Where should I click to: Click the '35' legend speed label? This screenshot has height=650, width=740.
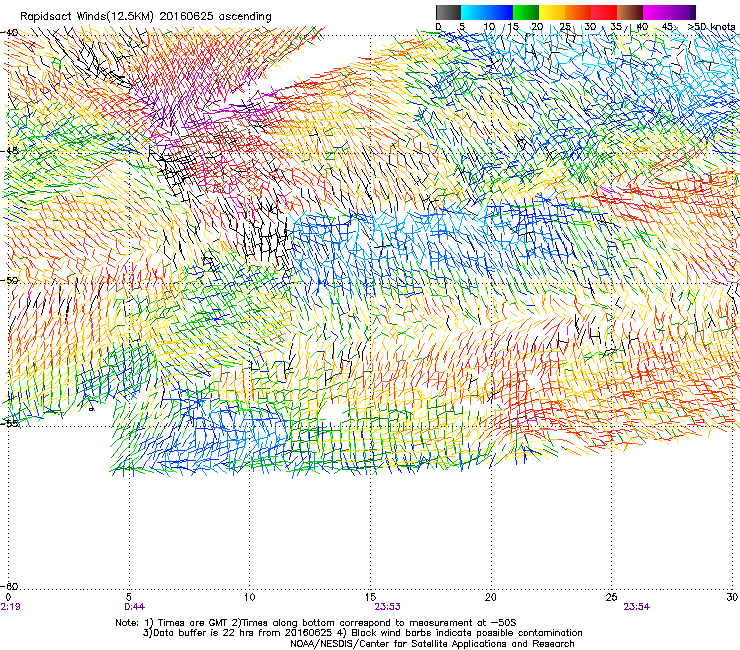pos(616,26)
